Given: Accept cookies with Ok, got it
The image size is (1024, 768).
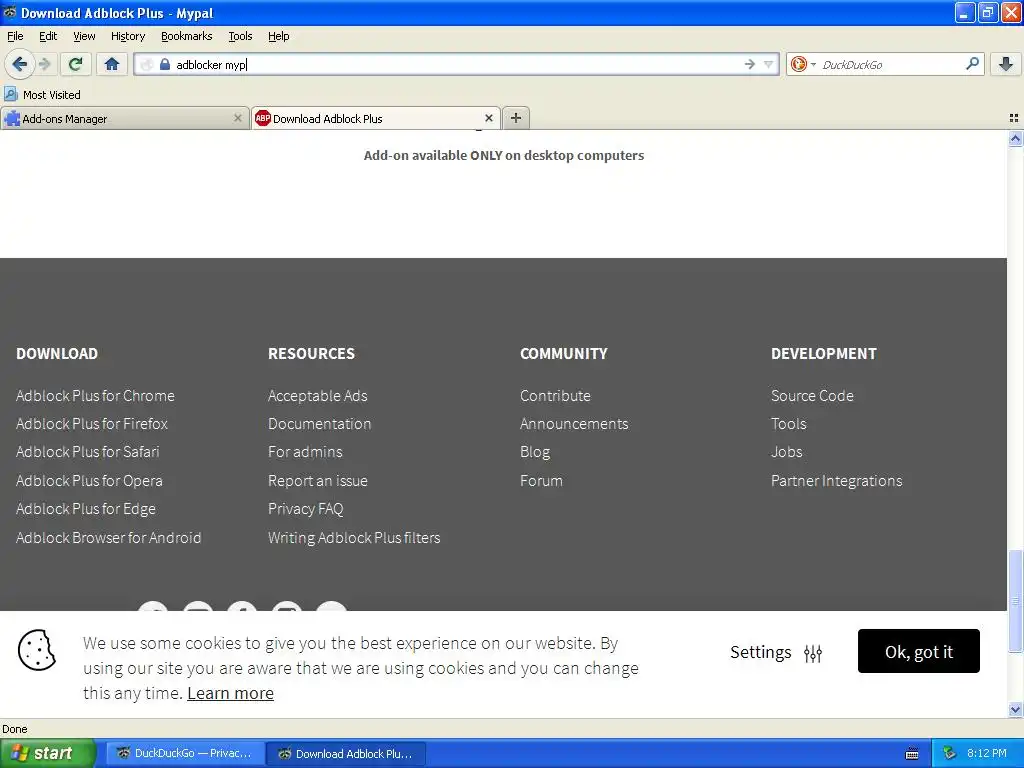Looking at the screenshot, I should point(918,651).
